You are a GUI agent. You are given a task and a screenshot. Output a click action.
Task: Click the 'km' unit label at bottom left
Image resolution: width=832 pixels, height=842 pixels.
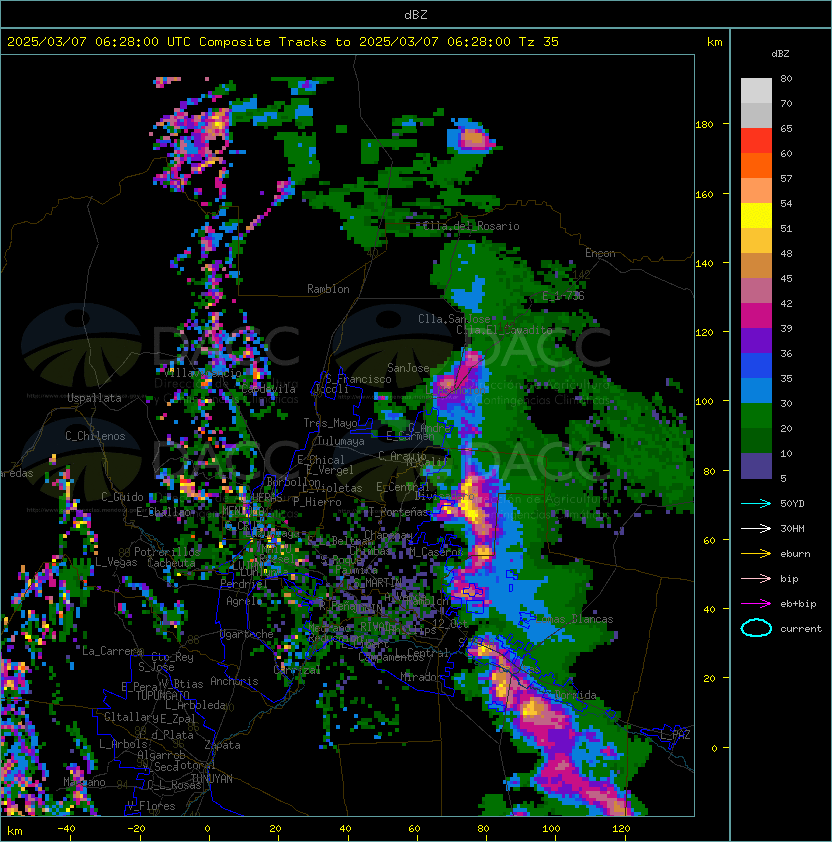pos(15,831)
